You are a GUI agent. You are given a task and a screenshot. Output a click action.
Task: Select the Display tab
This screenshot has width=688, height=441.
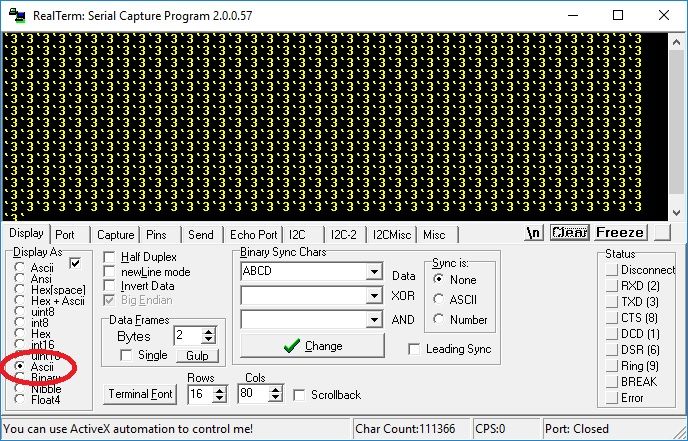point(26,233)
